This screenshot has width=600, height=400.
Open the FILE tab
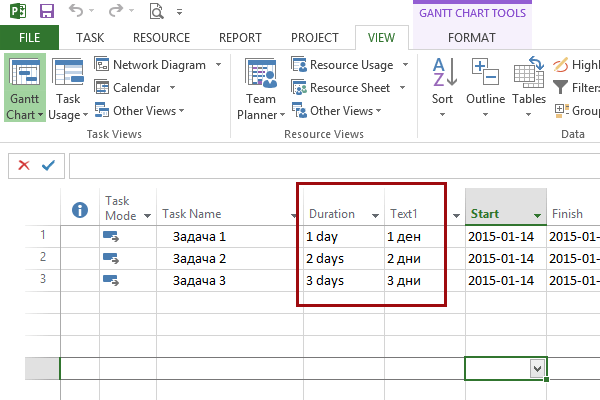pos(29,38)
